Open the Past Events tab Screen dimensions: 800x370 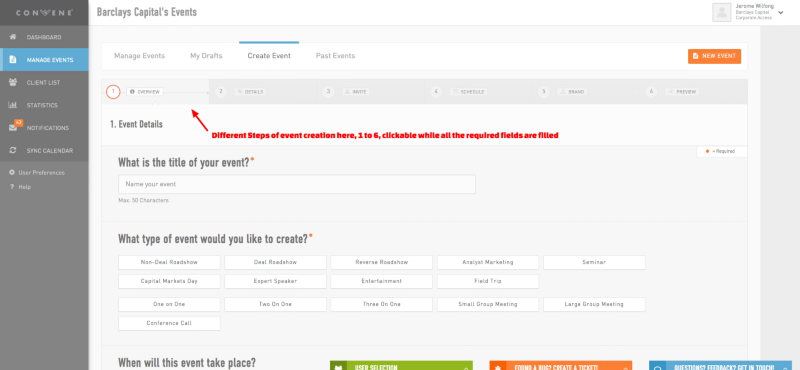coord(335,56)
